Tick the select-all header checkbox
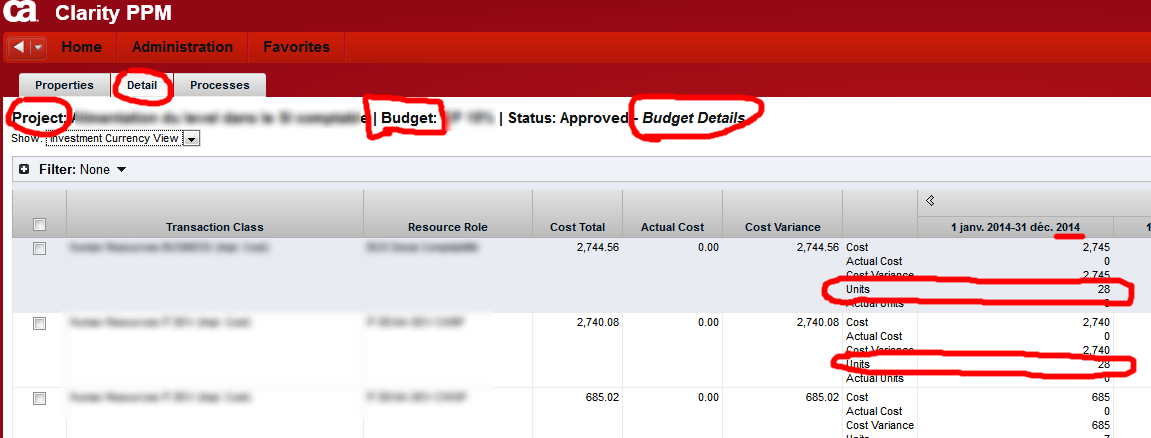Viewport: 1151px width, 438px height. coord(40,225)
